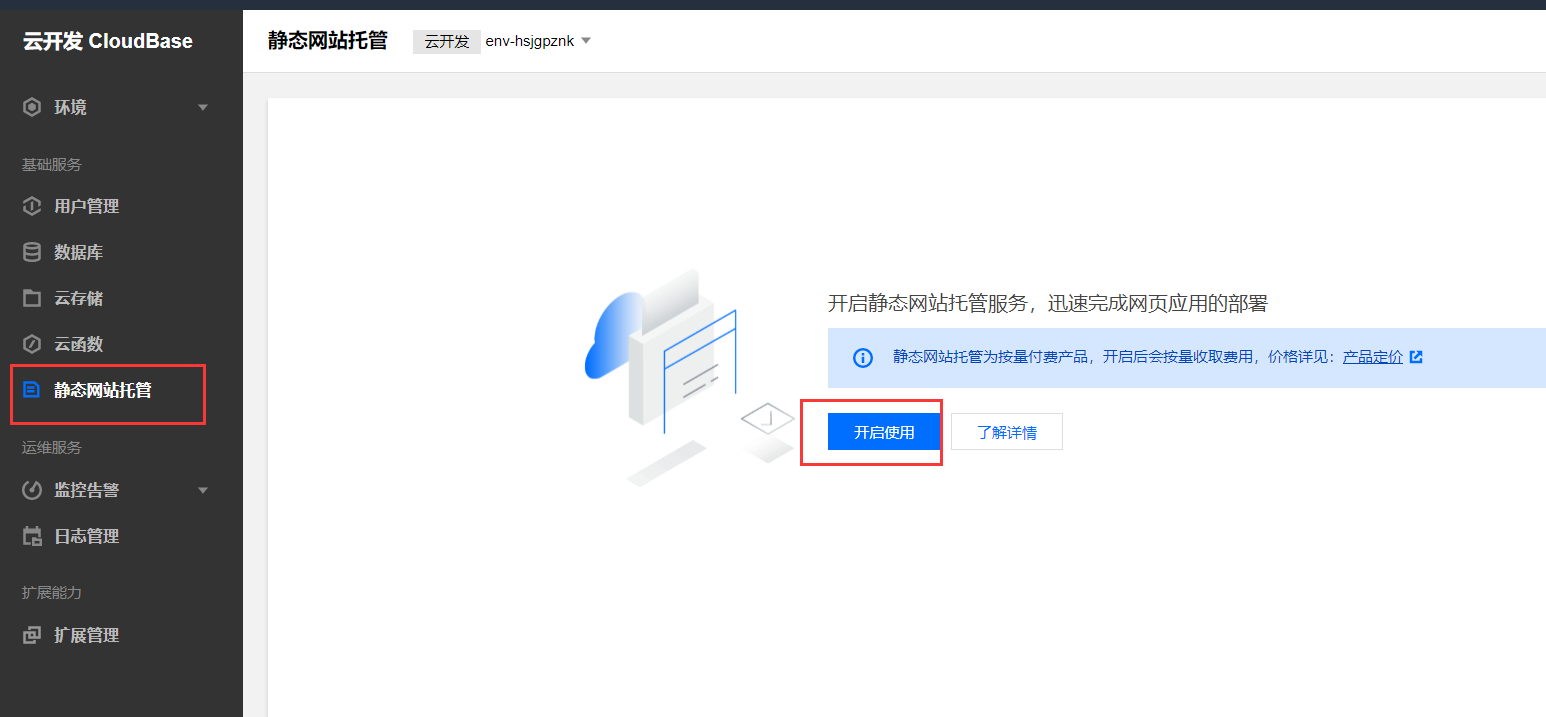Select the 云函数 sidebar icon
1546x717 pixels.
coord(30,344)
